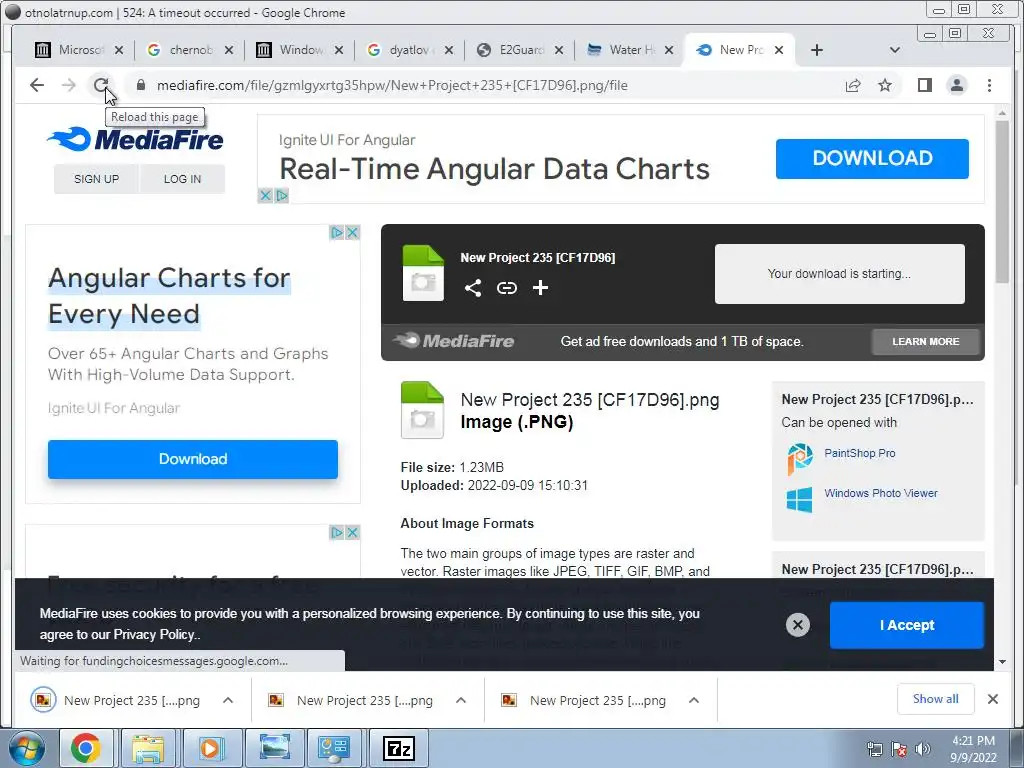Click the browser Back arrow
This screenshot has width=1024, height=768.
(x=37, y=85)
